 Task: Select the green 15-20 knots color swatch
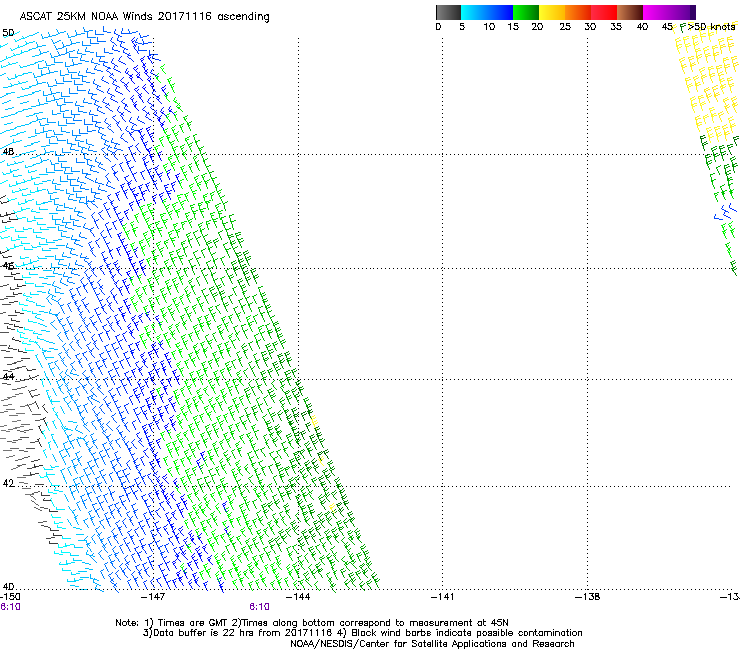pos(526,12)
